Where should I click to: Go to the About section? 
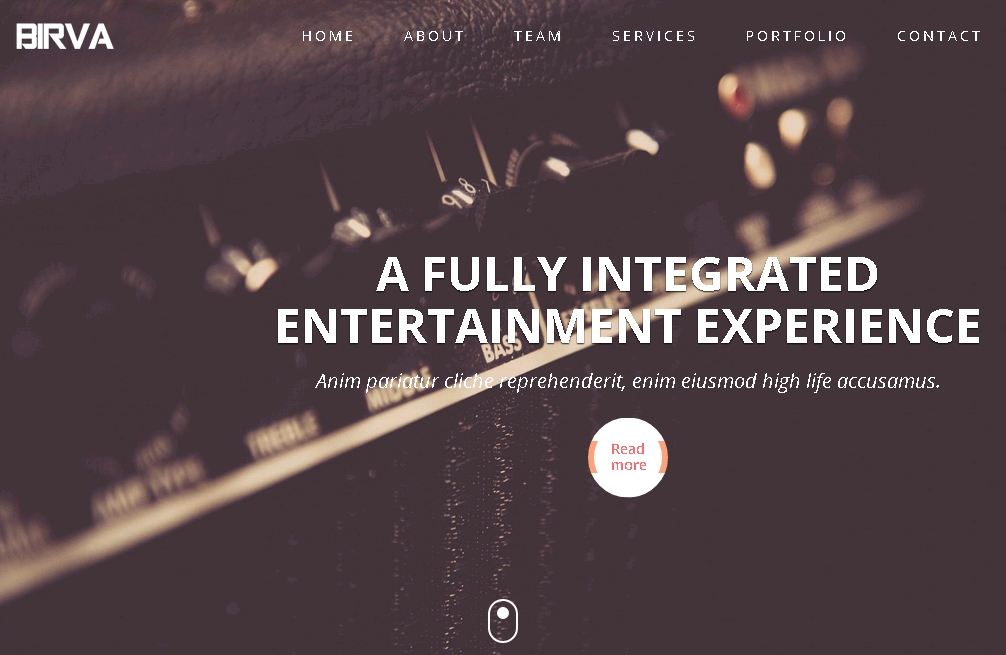tap(434, 36)
